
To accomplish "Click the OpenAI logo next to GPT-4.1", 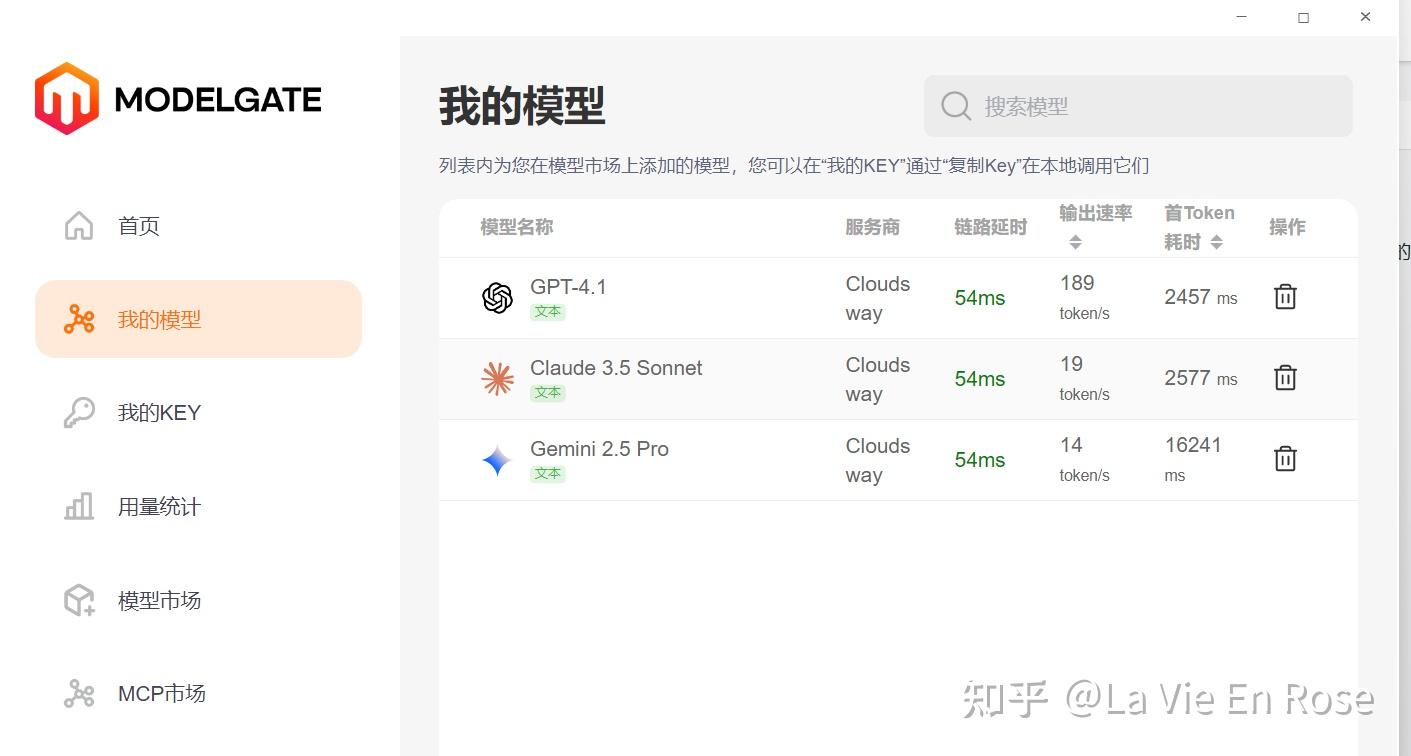I will click(x=497, y=296).
